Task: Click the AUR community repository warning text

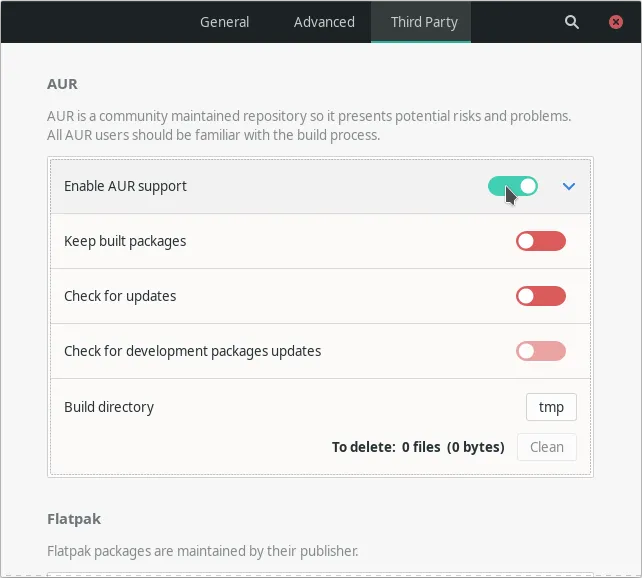Action: pyautogui.click(x=309, y=125)
